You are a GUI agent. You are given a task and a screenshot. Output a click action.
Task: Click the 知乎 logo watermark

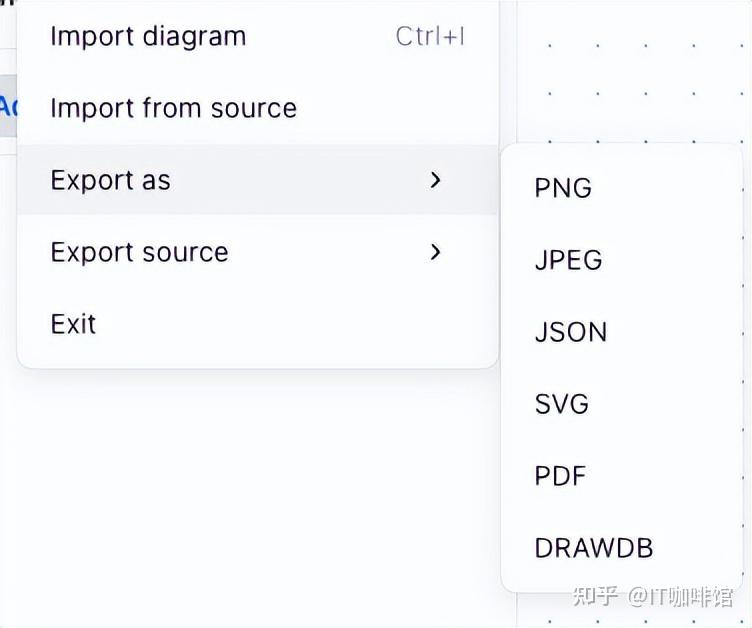(x=593, y=597)
